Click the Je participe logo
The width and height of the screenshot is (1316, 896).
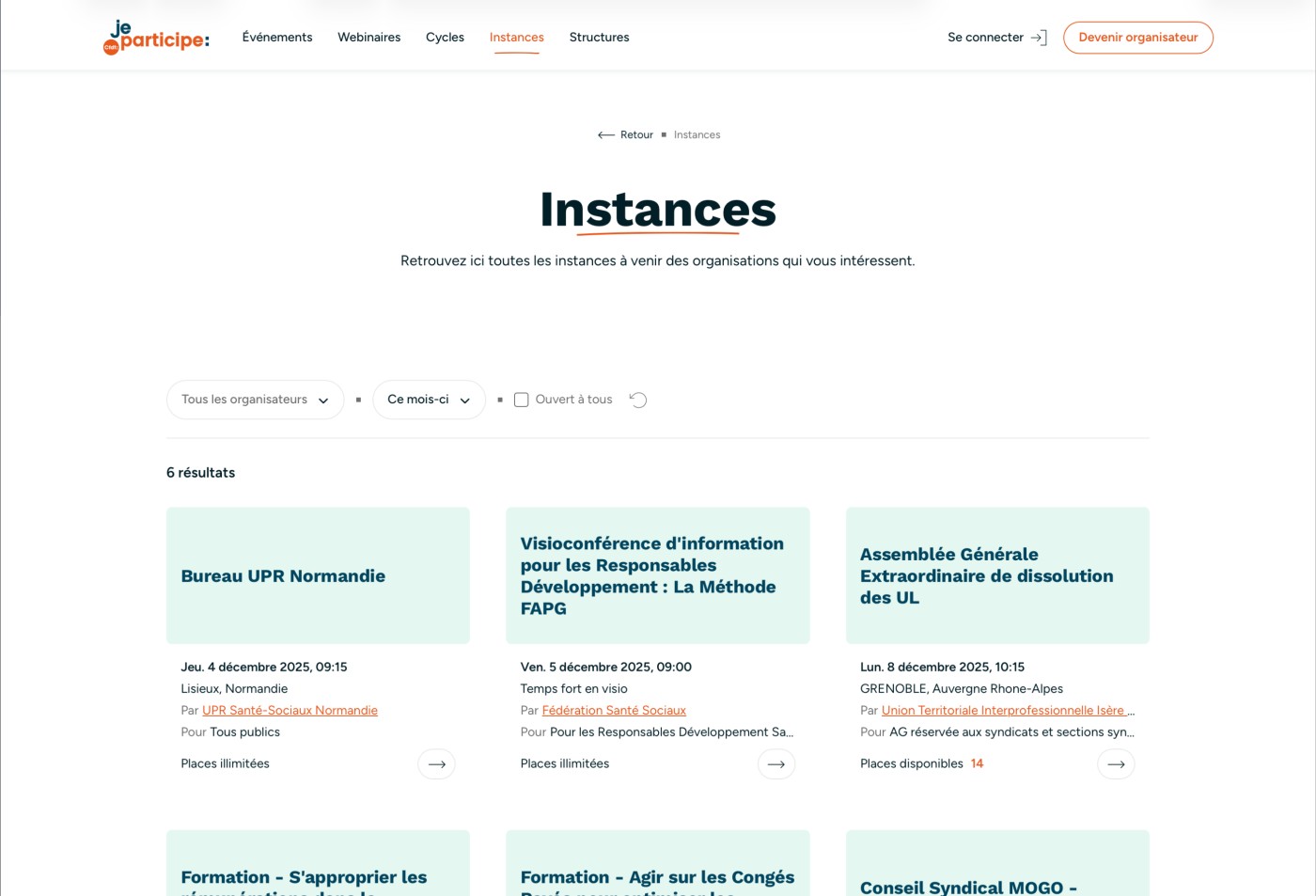pyautogui.click(x=156, y=38)
